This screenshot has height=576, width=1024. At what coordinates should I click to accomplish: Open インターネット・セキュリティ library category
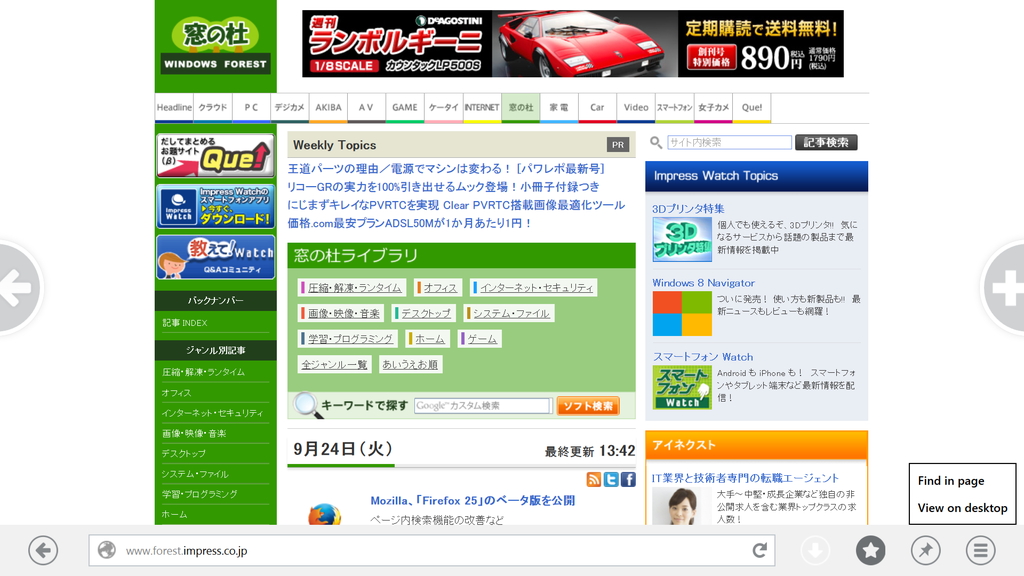point(536,287)
